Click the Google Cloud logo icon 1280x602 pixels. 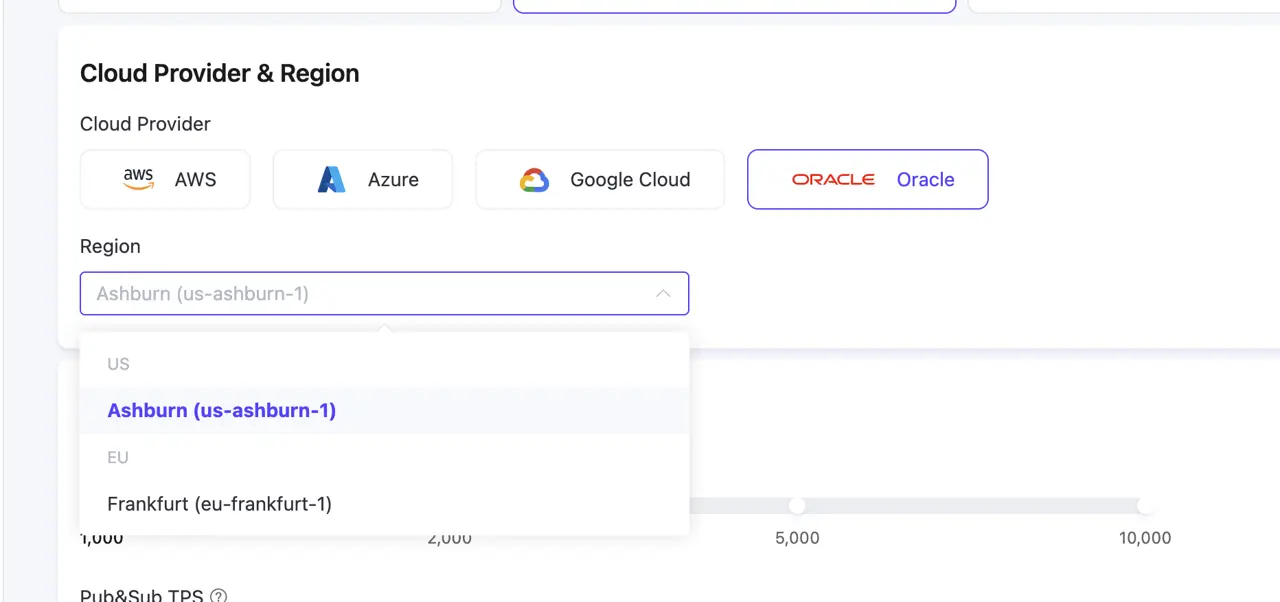[x=534, y=180]
